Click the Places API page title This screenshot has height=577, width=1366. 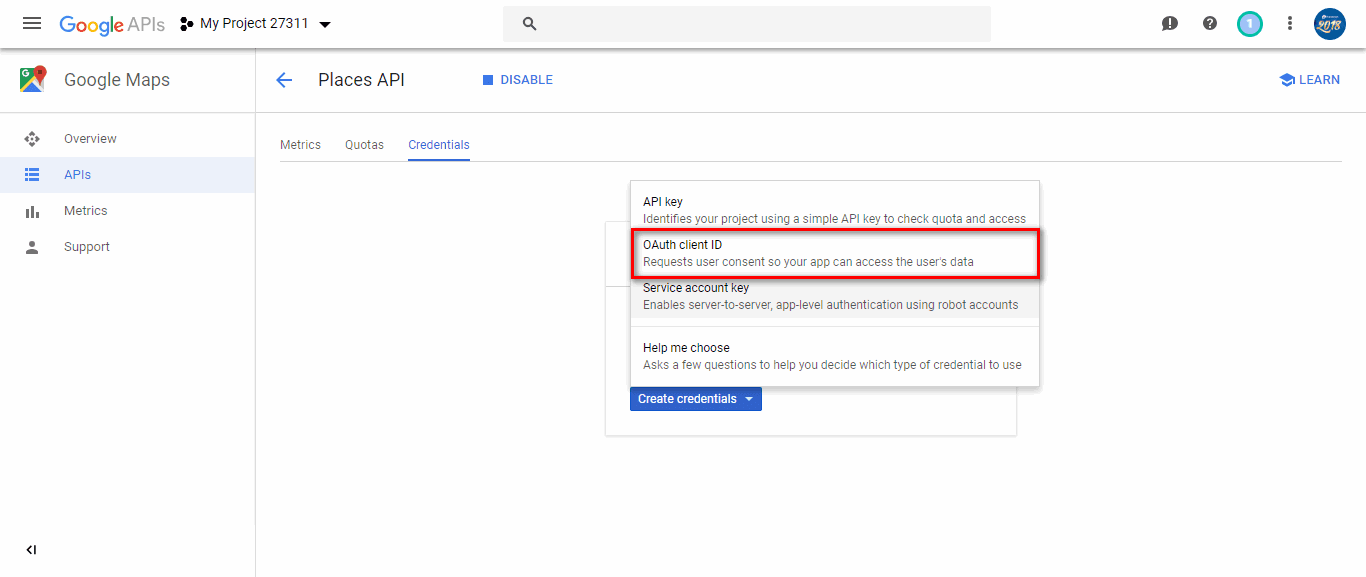[x=361, y=80]
